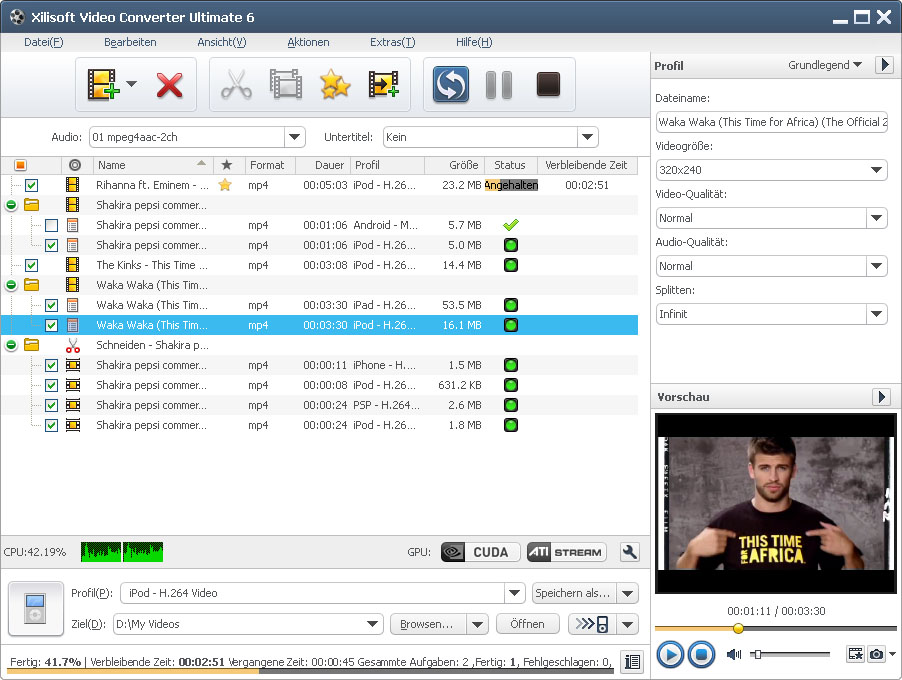
Task: Stop the preview playback
Action: point(701,654)
